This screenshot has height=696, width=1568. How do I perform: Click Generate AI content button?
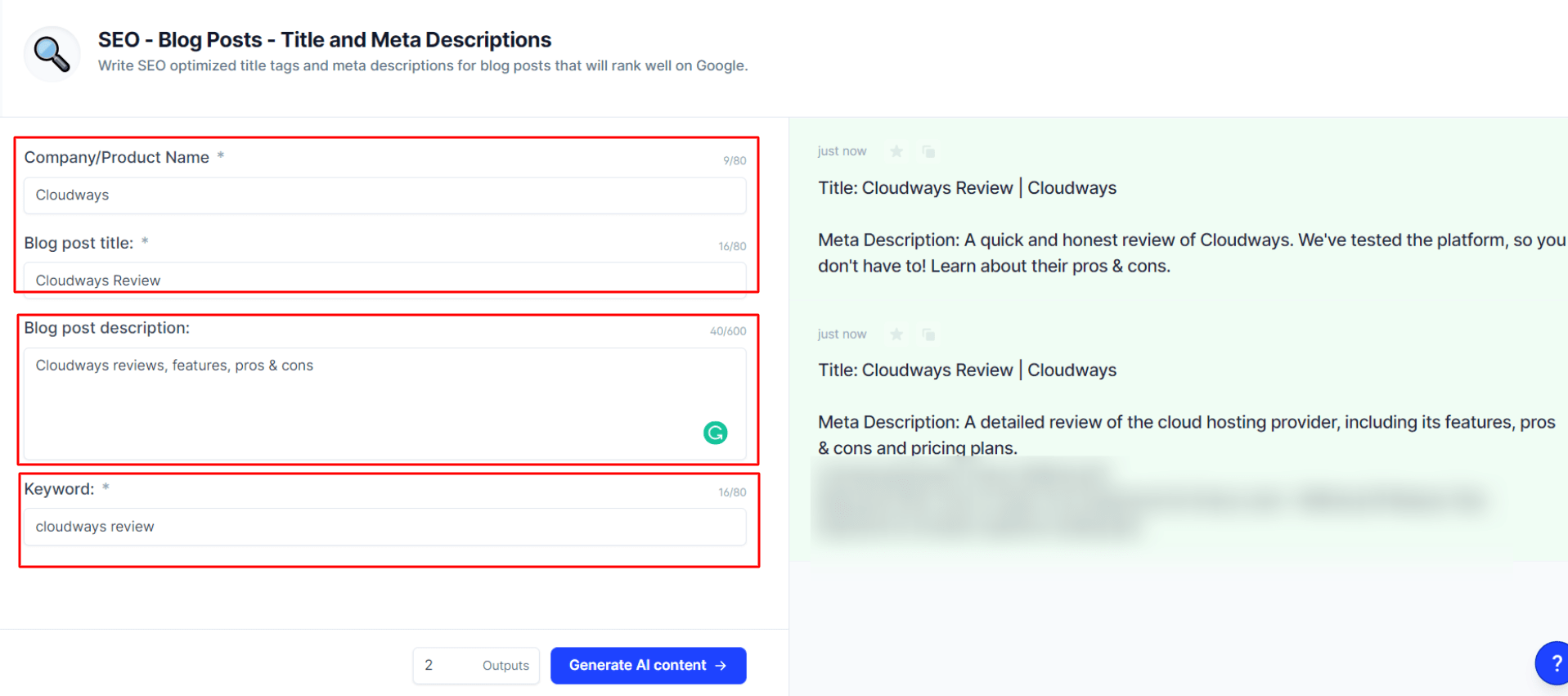[x=648, y=666]
